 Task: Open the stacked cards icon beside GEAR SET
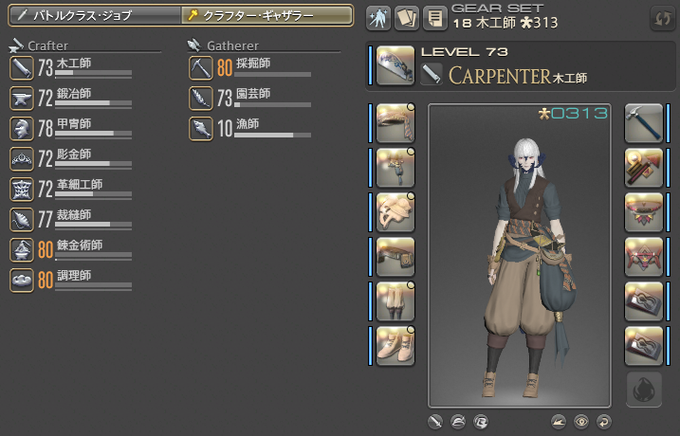click(x=407, y=18)
